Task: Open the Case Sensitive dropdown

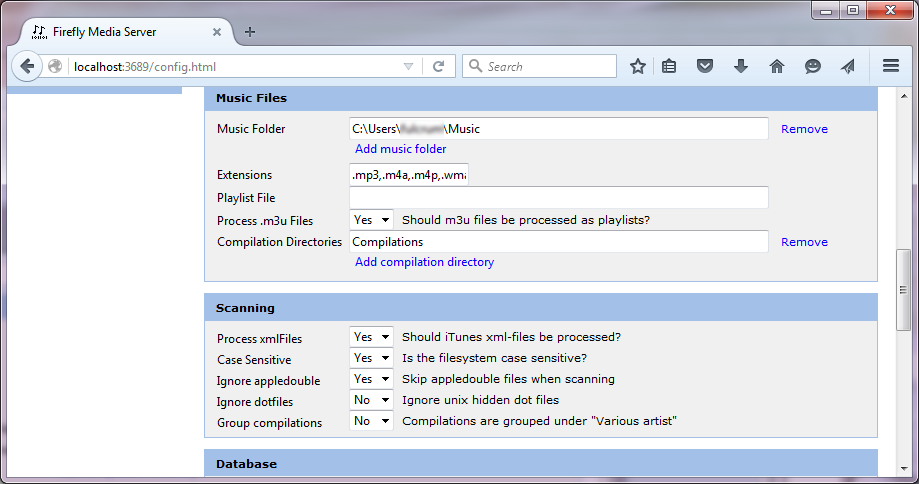Action: (371, 358)
